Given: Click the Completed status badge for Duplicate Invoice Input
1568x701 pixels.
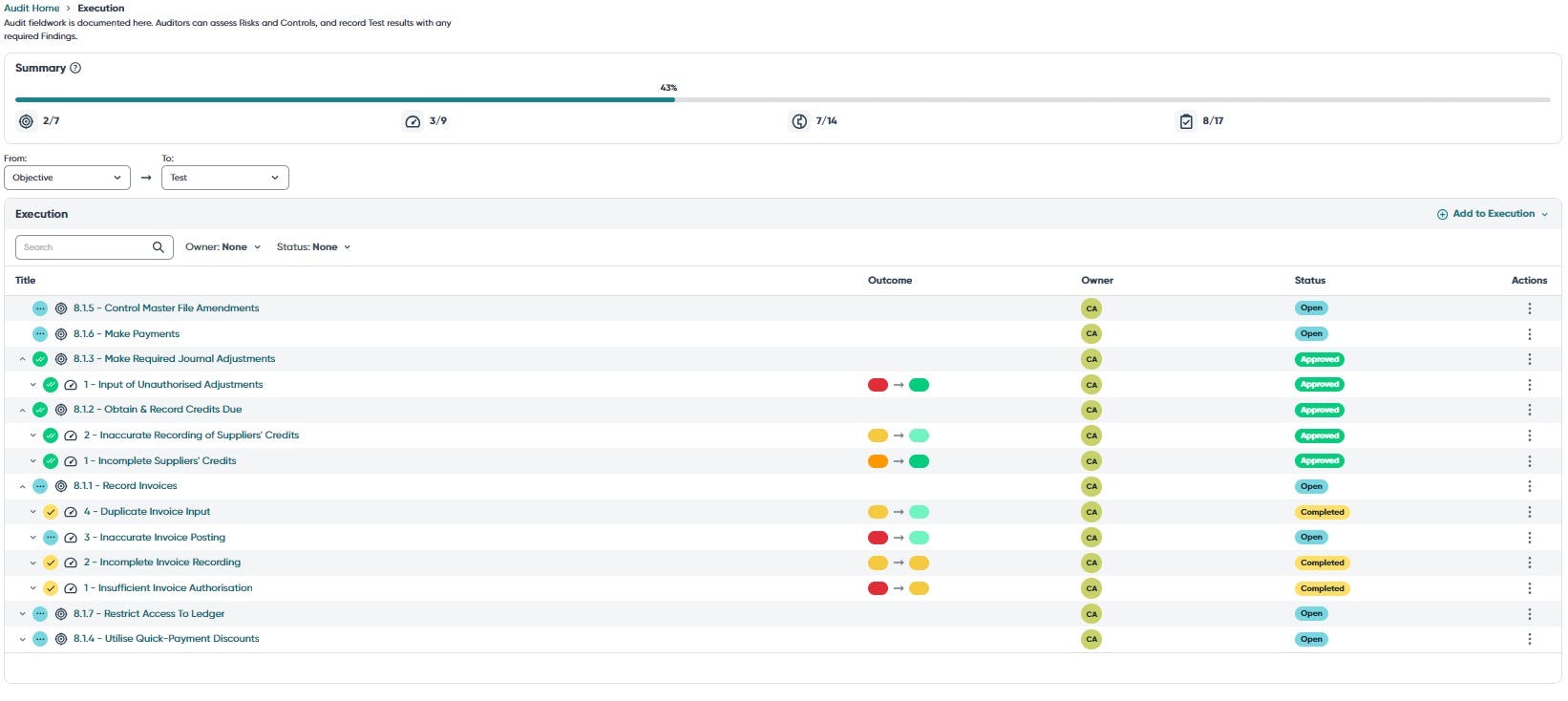Looking at the screenshot, I should pos(1322,512).
